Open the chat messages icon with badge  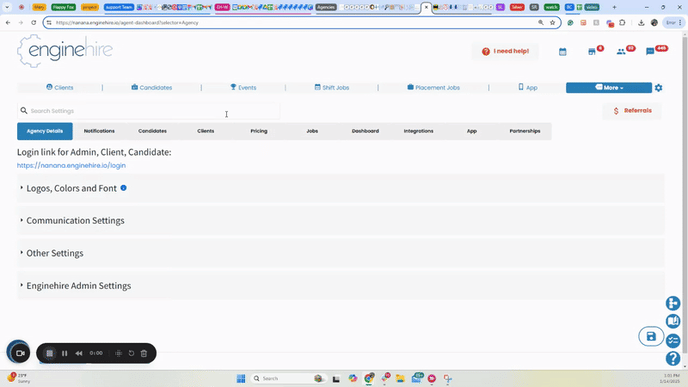(x=650, y=52)
